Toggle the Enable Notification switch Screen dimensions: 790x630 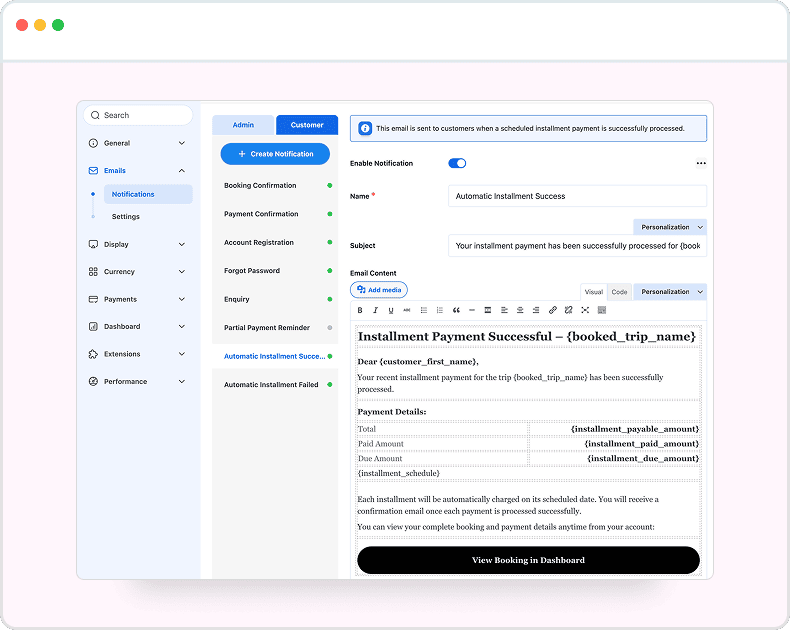[x=457, y=163]
